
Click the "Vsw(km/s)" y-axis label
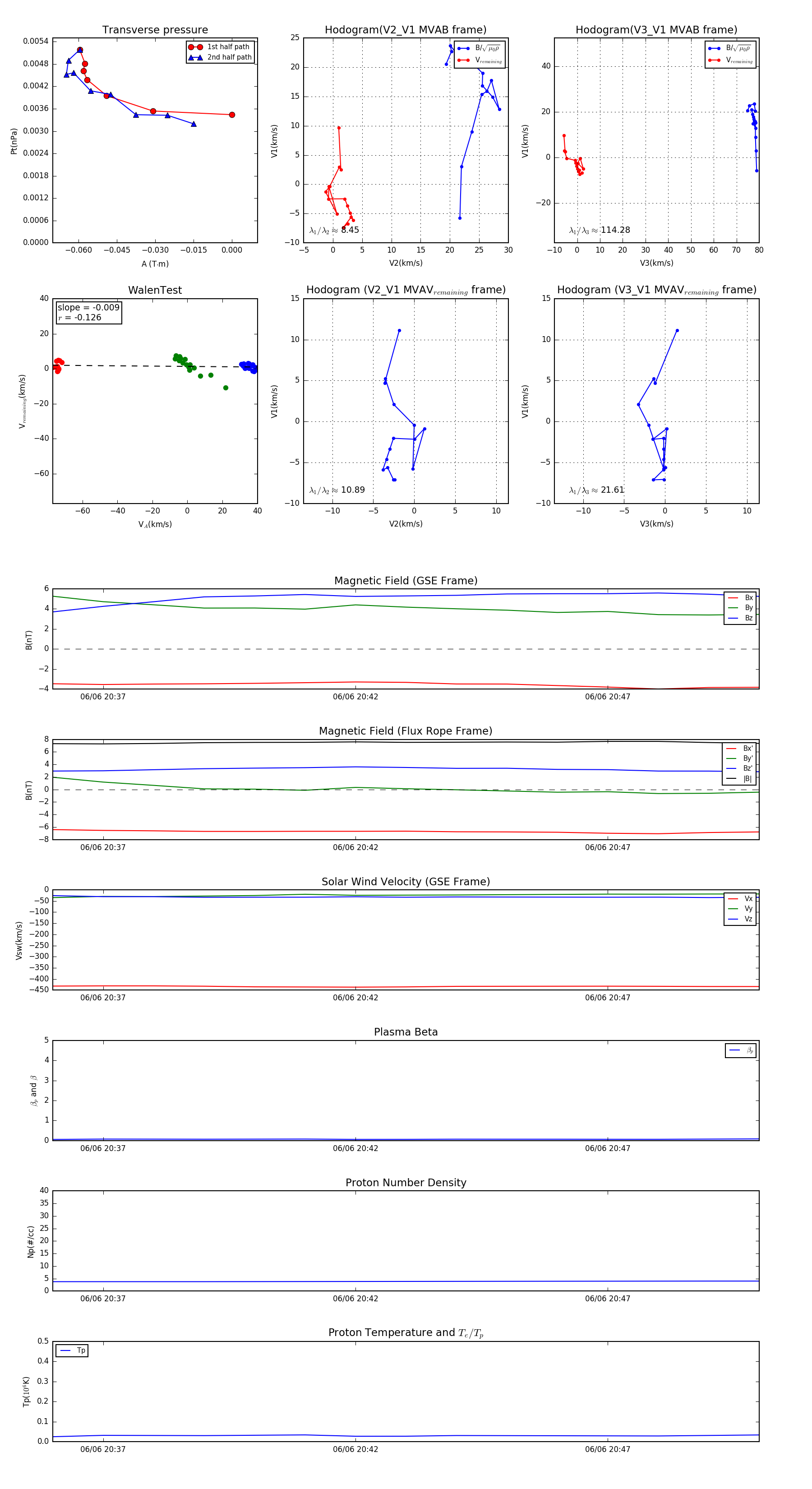19,940
